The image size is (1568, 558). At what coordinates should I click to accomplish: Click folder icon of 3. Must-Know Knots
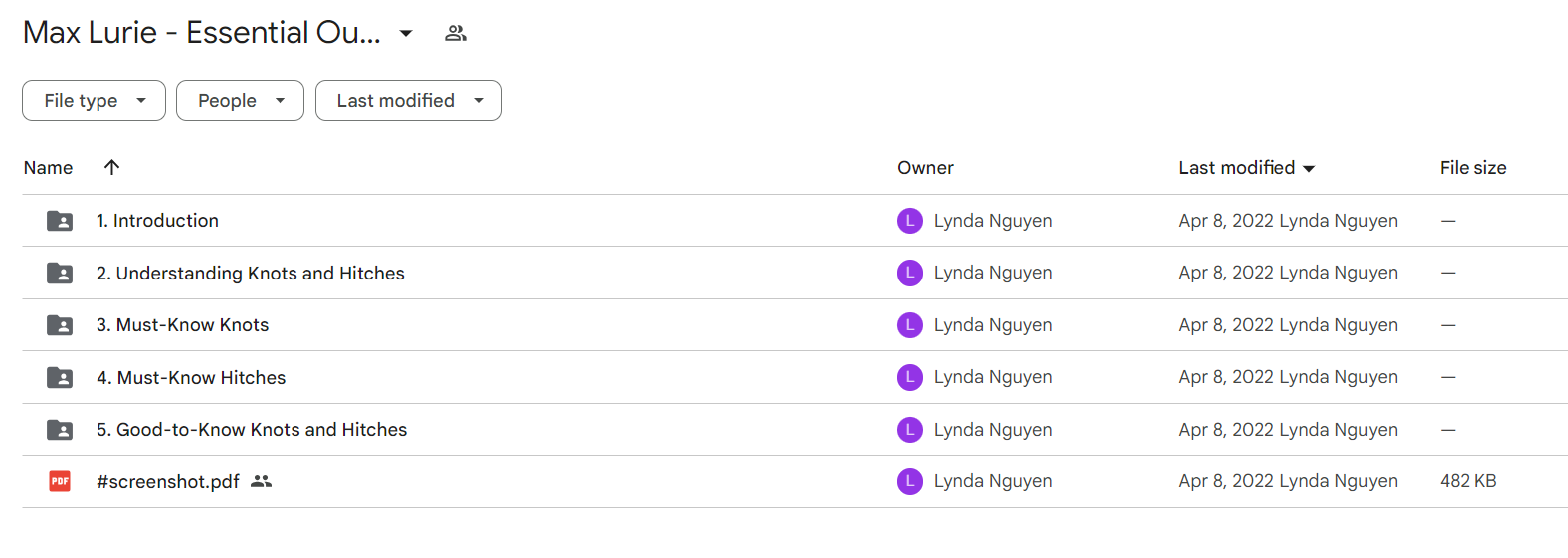(60, 325)
